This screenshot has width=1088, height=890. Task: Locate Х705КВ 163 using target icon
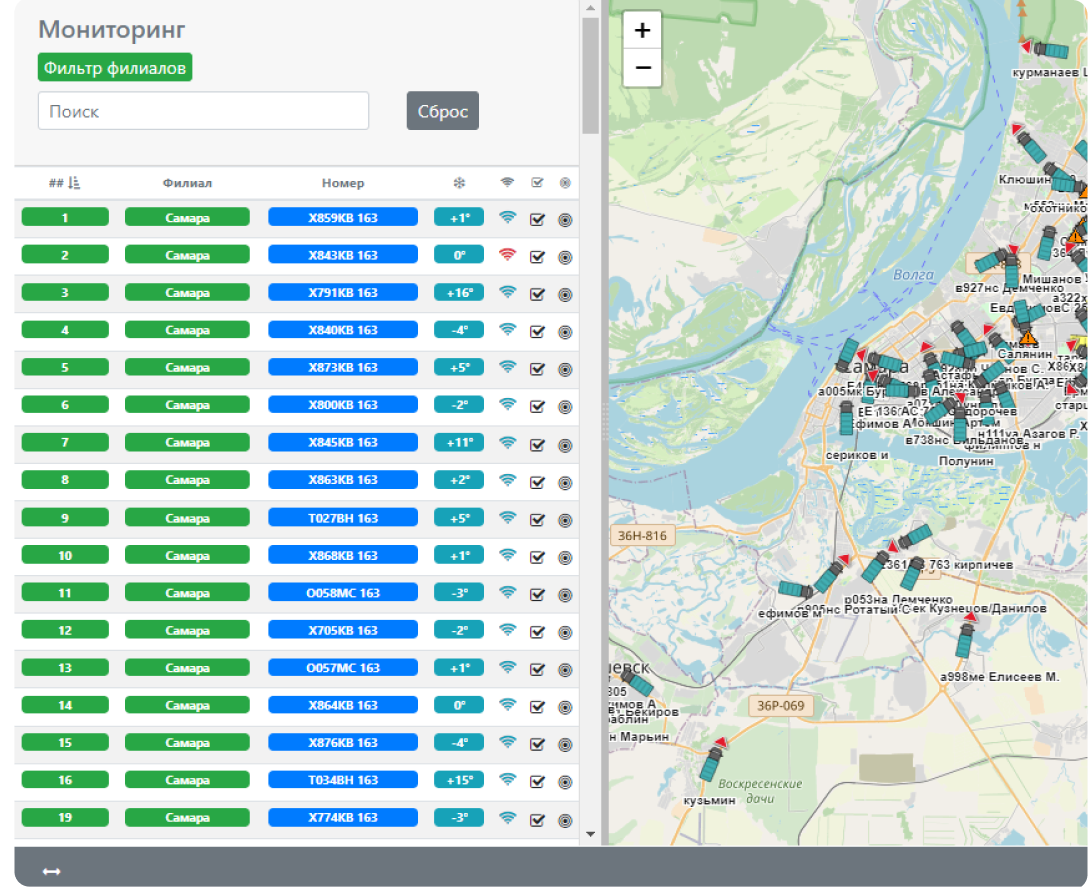tap(565, 633)
